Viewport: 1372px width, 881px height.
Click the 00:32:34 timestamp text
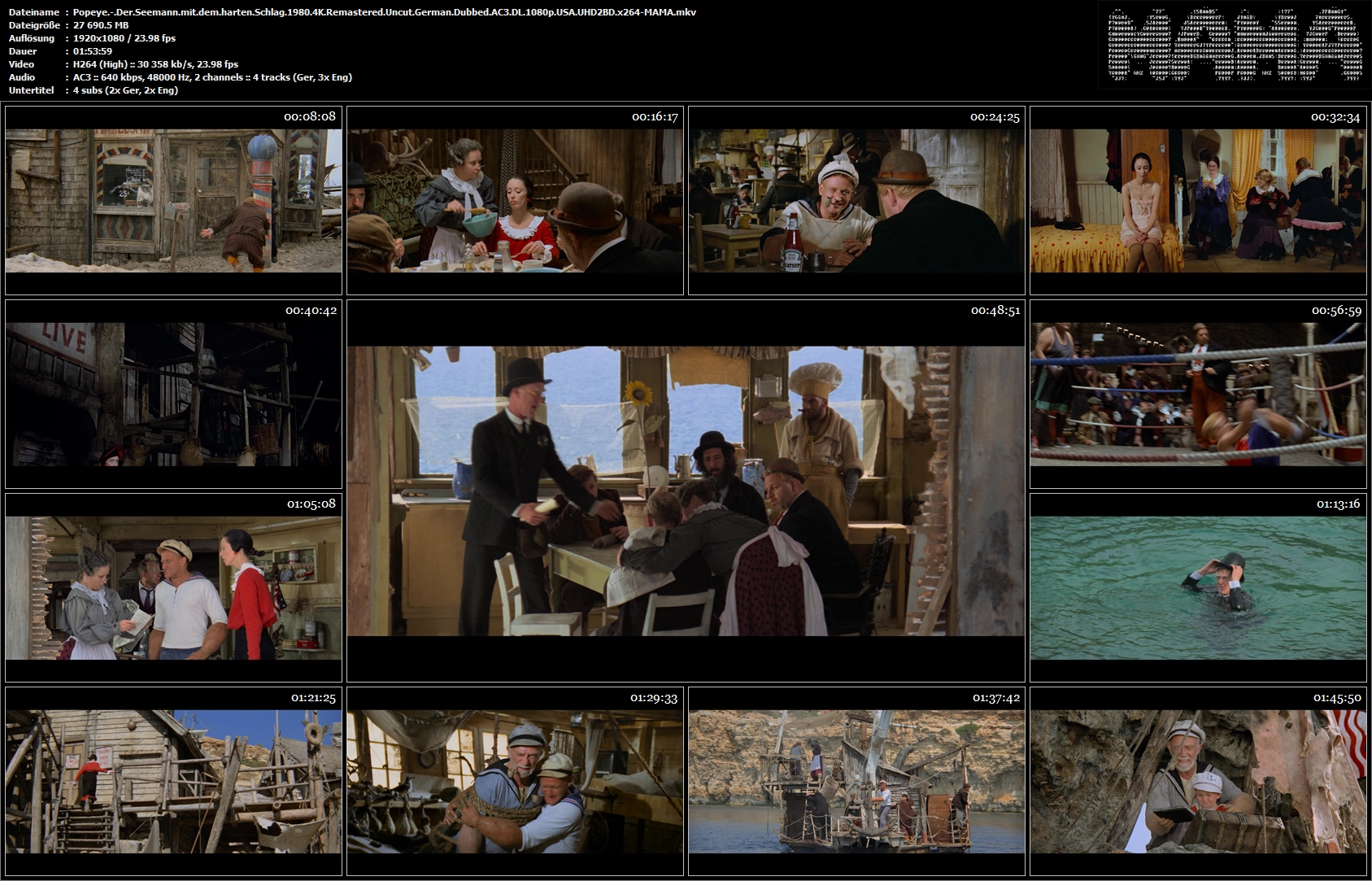coord(1335,117)
